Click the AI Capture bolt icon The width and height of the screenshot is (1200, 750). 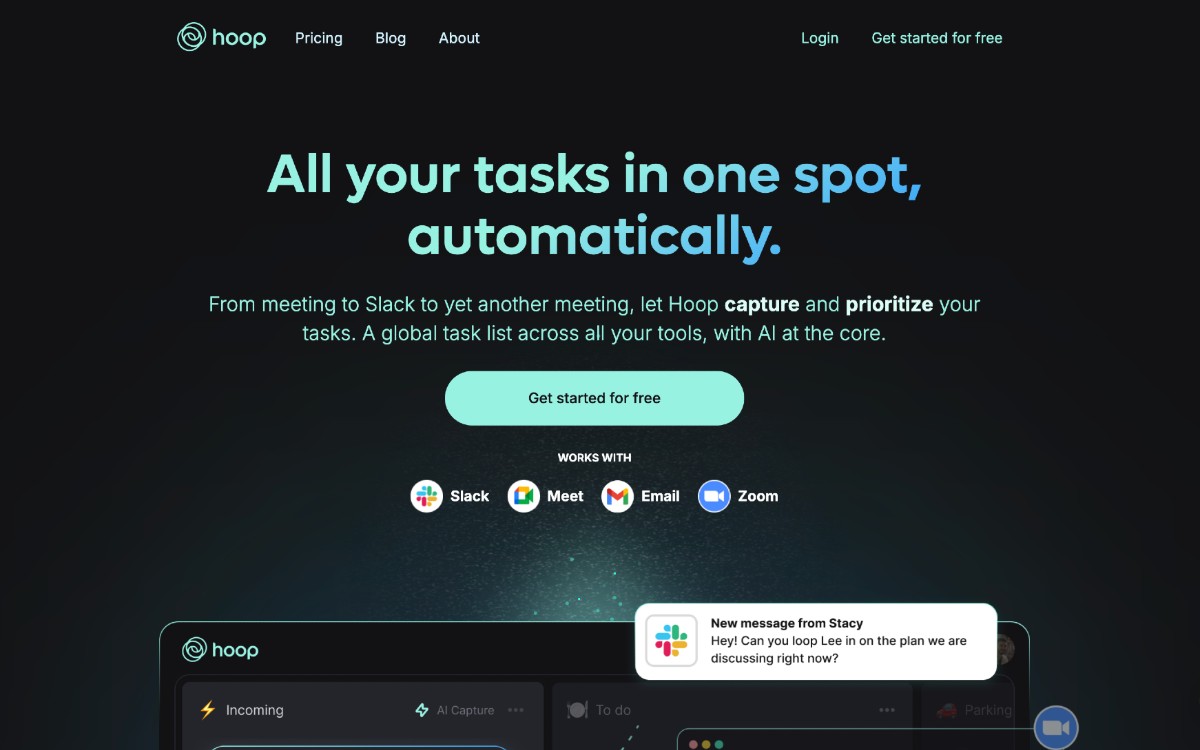tap(422, 710)
